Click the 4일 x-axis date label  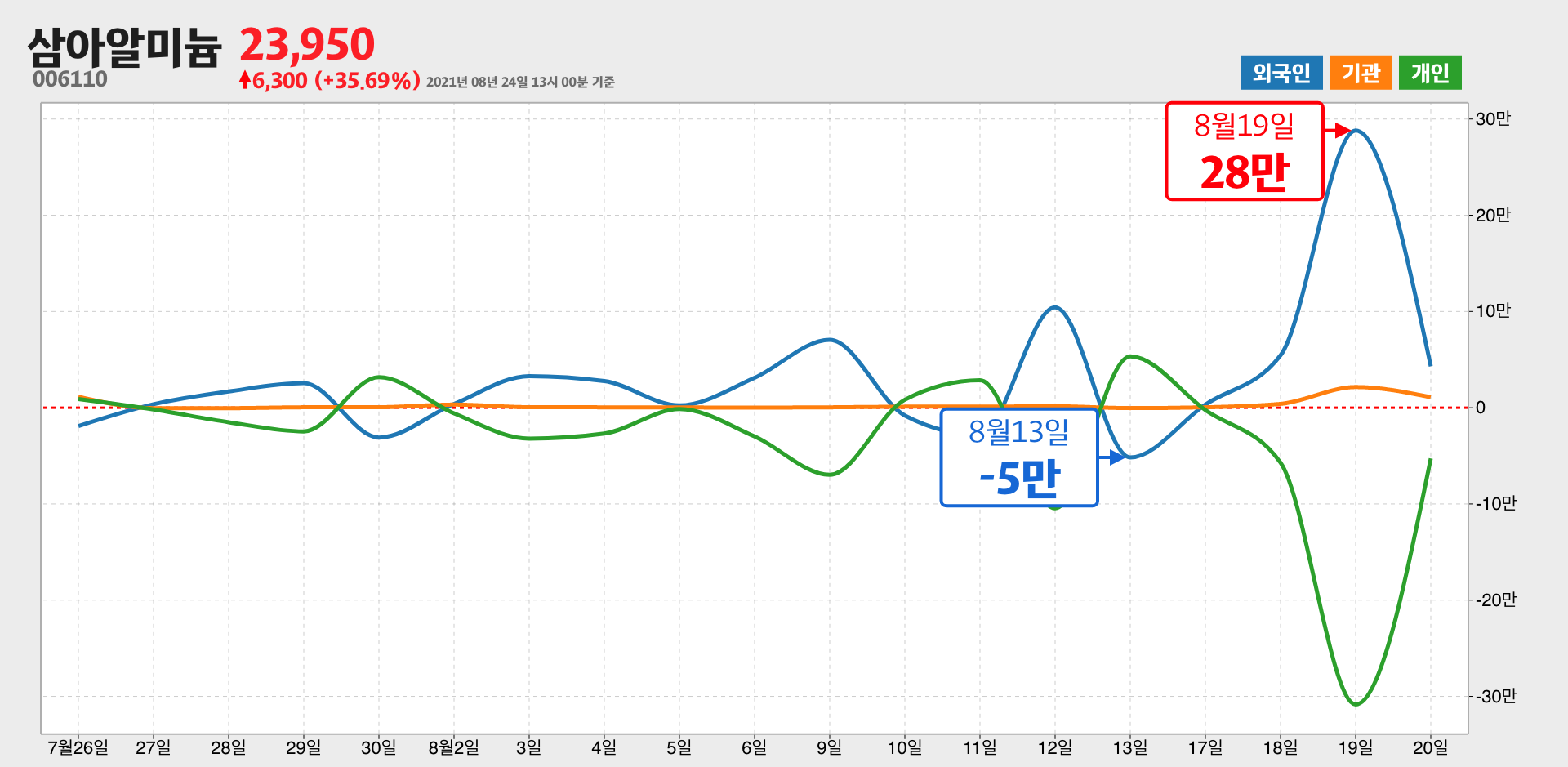tap(604, 747)
